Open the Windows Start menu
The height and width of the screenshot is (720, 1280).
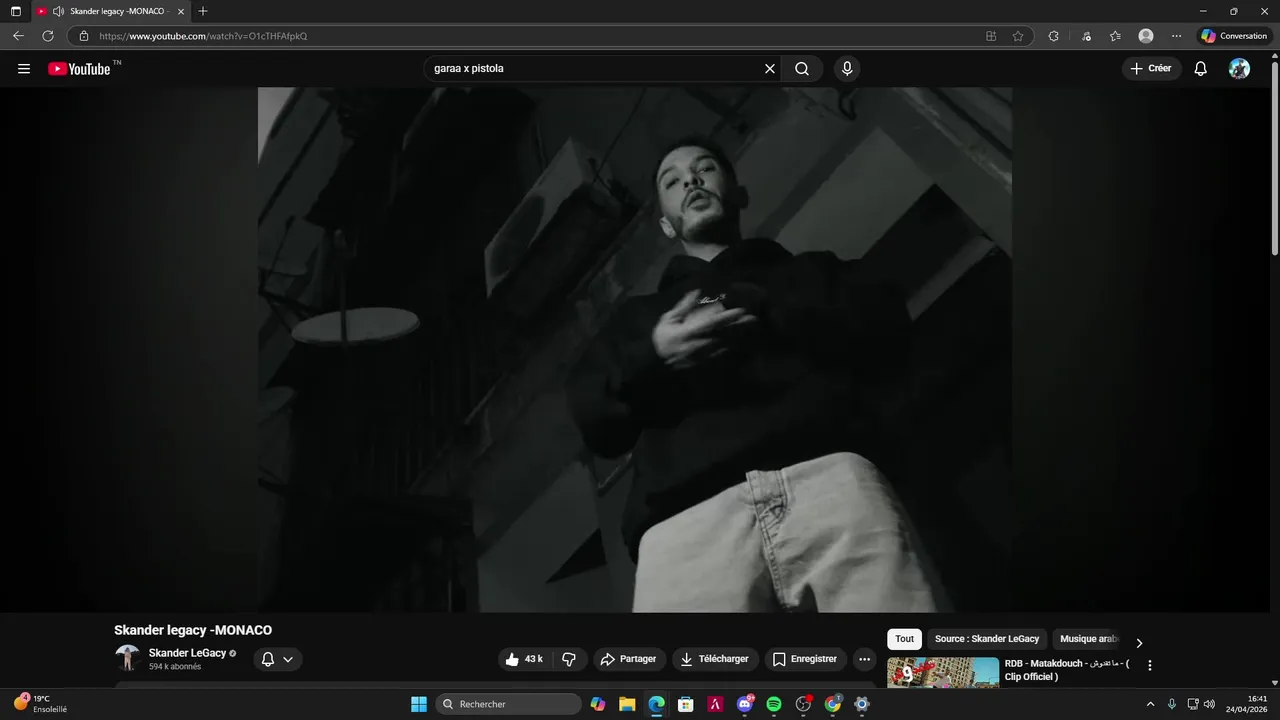click(419, 704)
